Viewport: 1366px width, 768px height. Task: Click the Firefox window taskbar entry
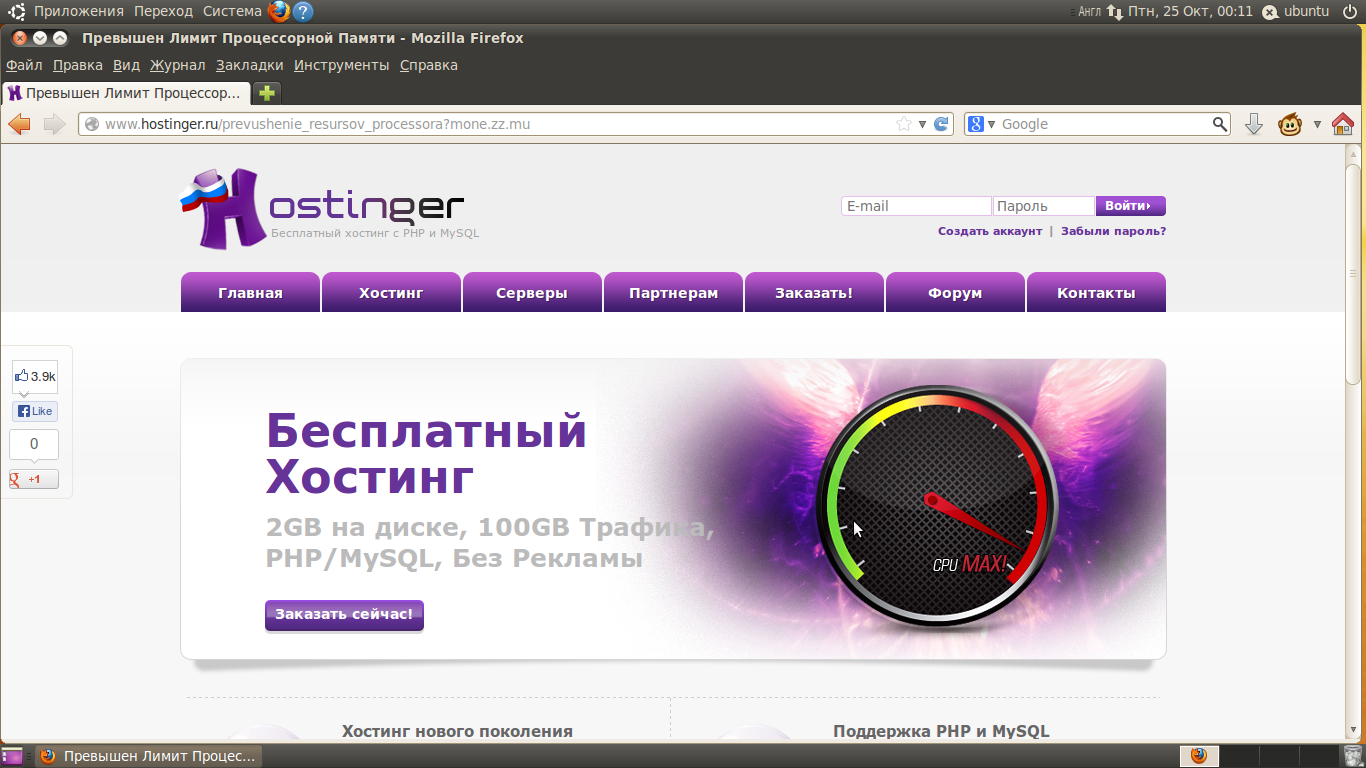[x=148, y=756]
